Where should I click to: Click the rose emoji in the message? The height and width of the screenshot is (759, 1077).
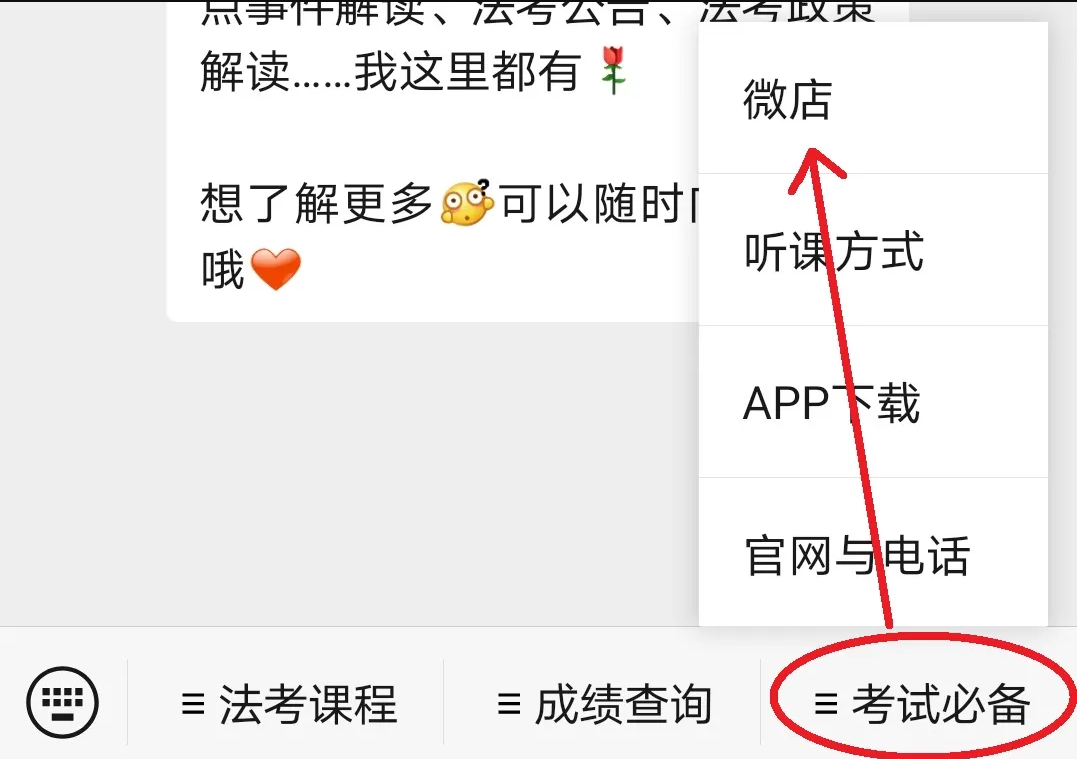click(x=613, y=71)
